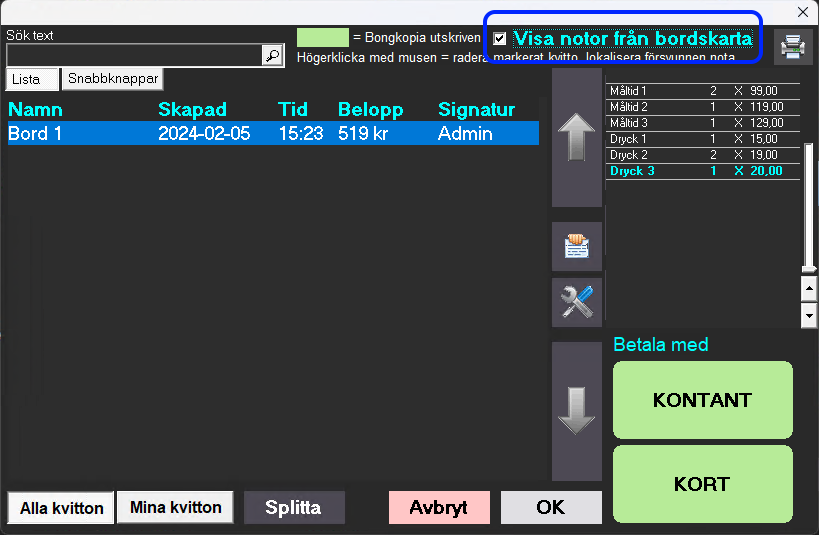The image size is (819, 535).
Task: Switch to the Snabbknappar tab
Action: coord(111,78)
